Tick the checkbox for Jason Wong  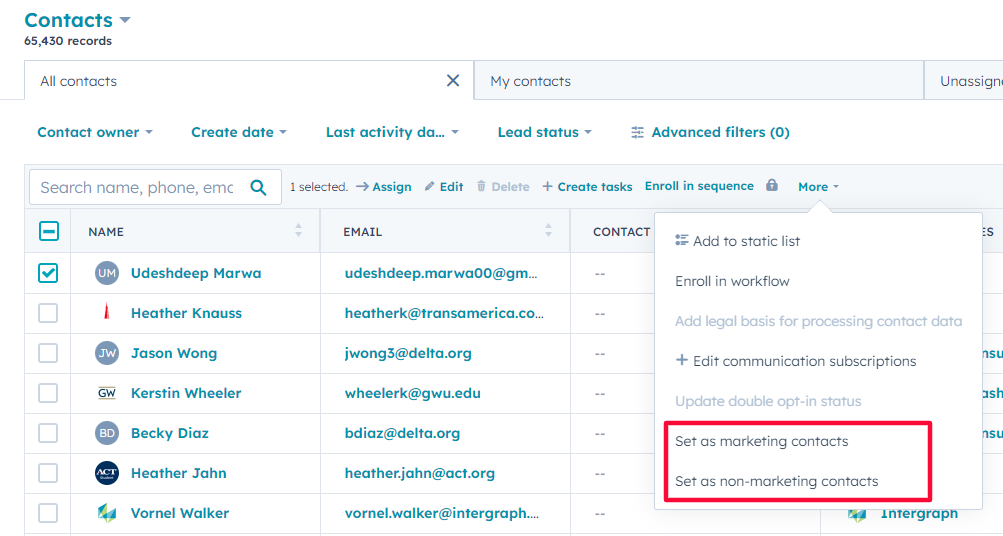coord(48,353)
